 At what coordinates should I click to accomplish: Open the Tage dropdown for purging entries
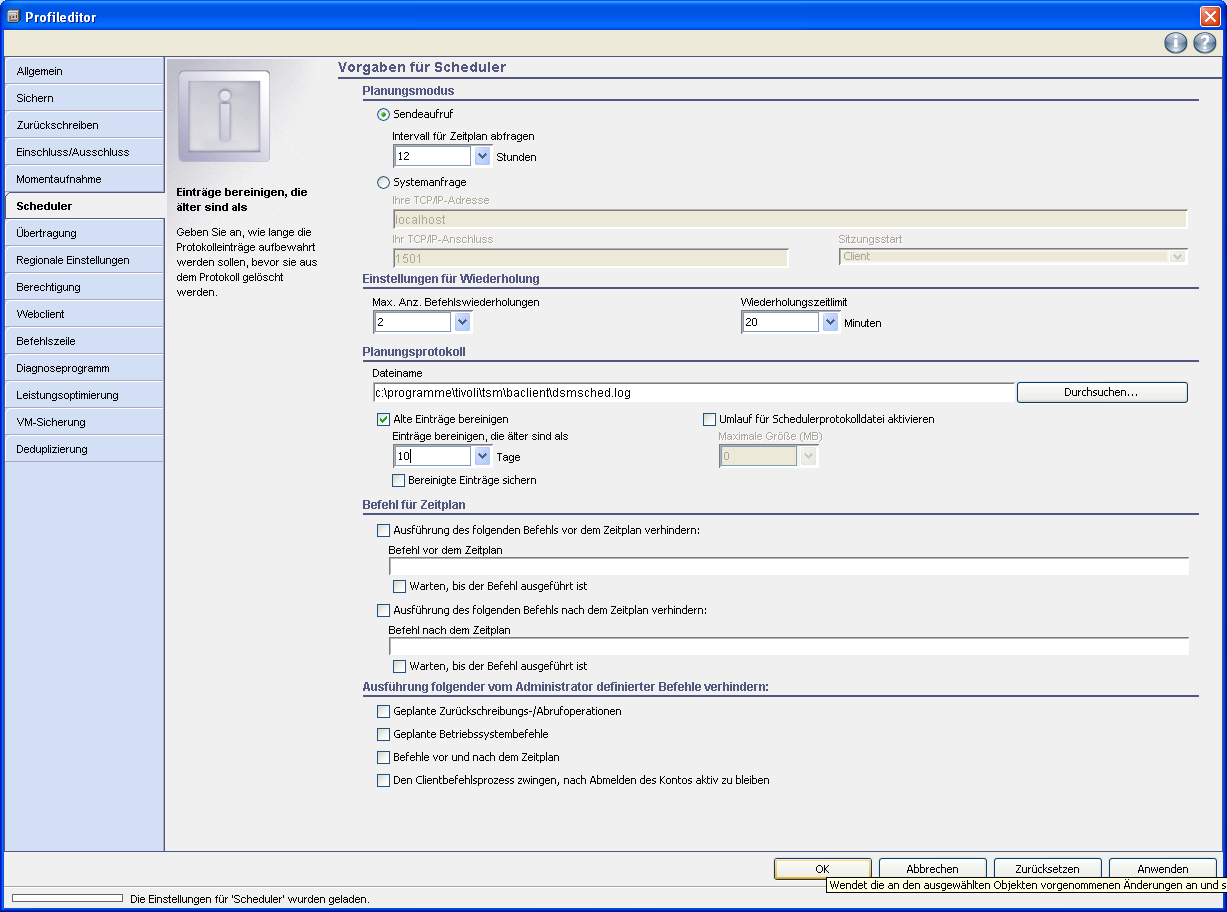[x=482, y=456]
